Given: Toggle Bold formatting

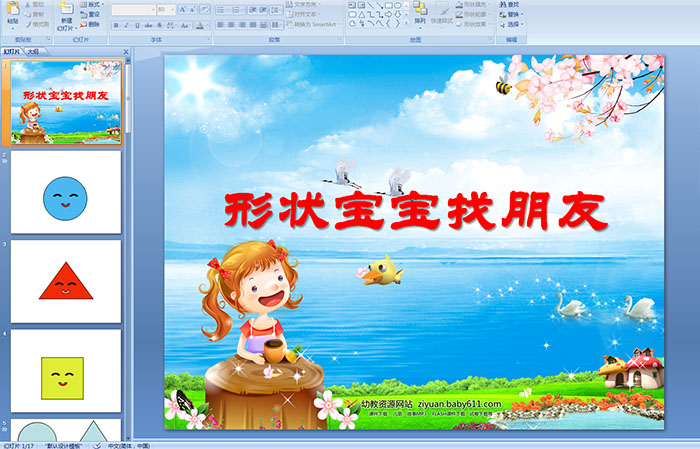Looking at the screenshot, I should [x=116, y=25].
